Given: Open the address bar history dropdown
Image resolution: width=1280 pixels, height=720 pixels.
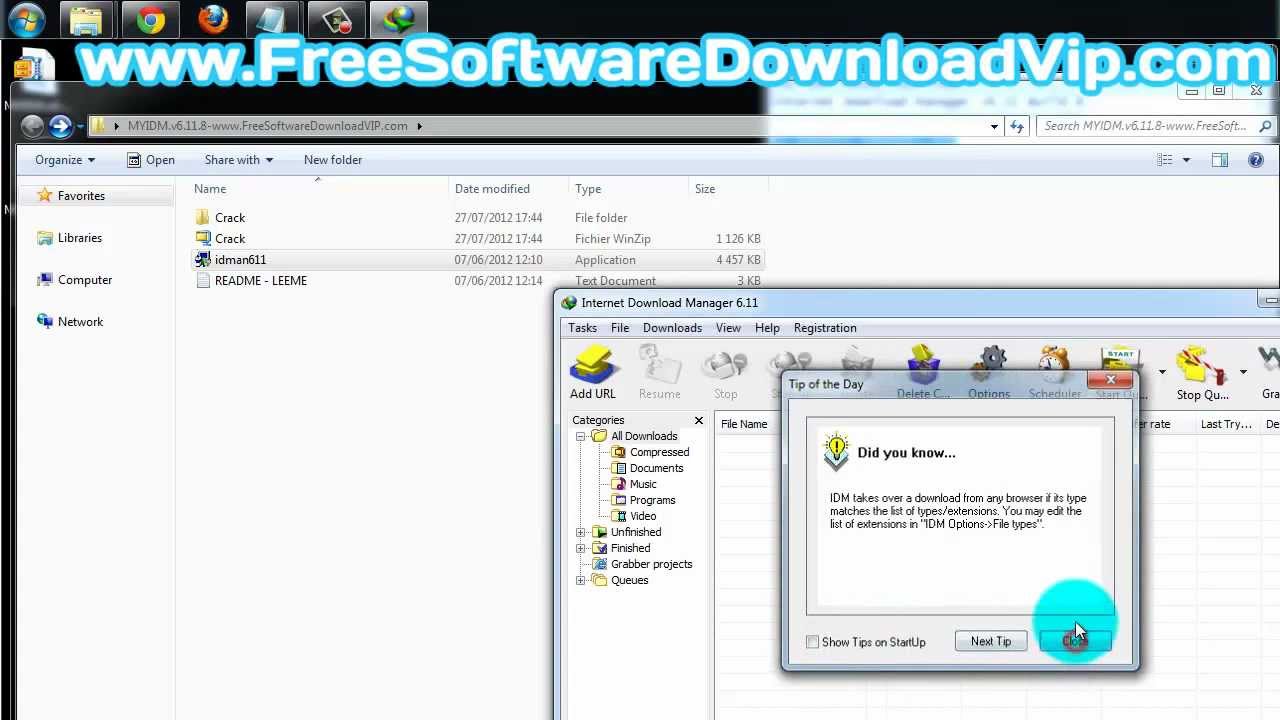Looking at the screenshot, I should click(994, 126).
